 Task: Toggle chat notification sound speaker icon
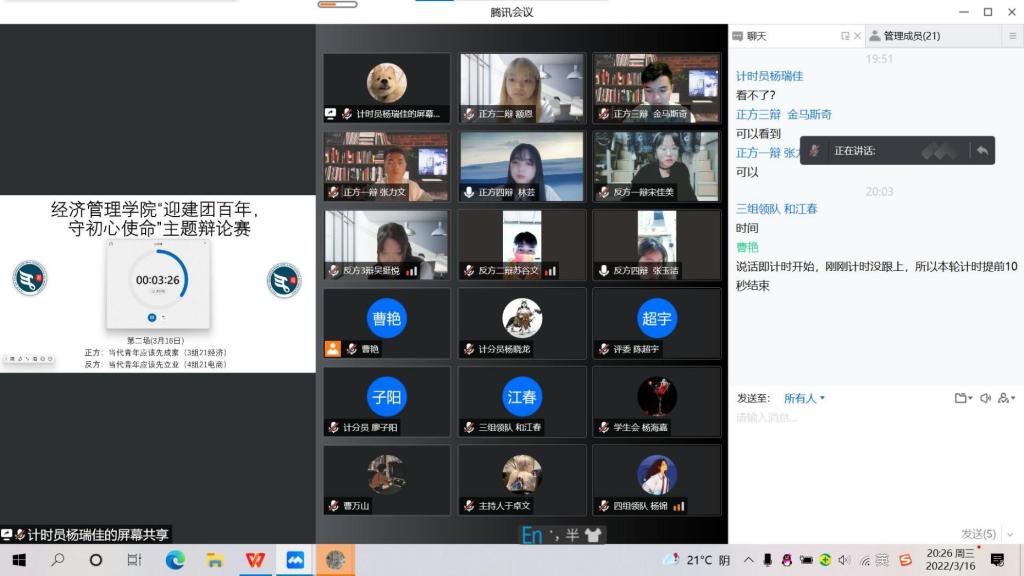click(985, 398)
